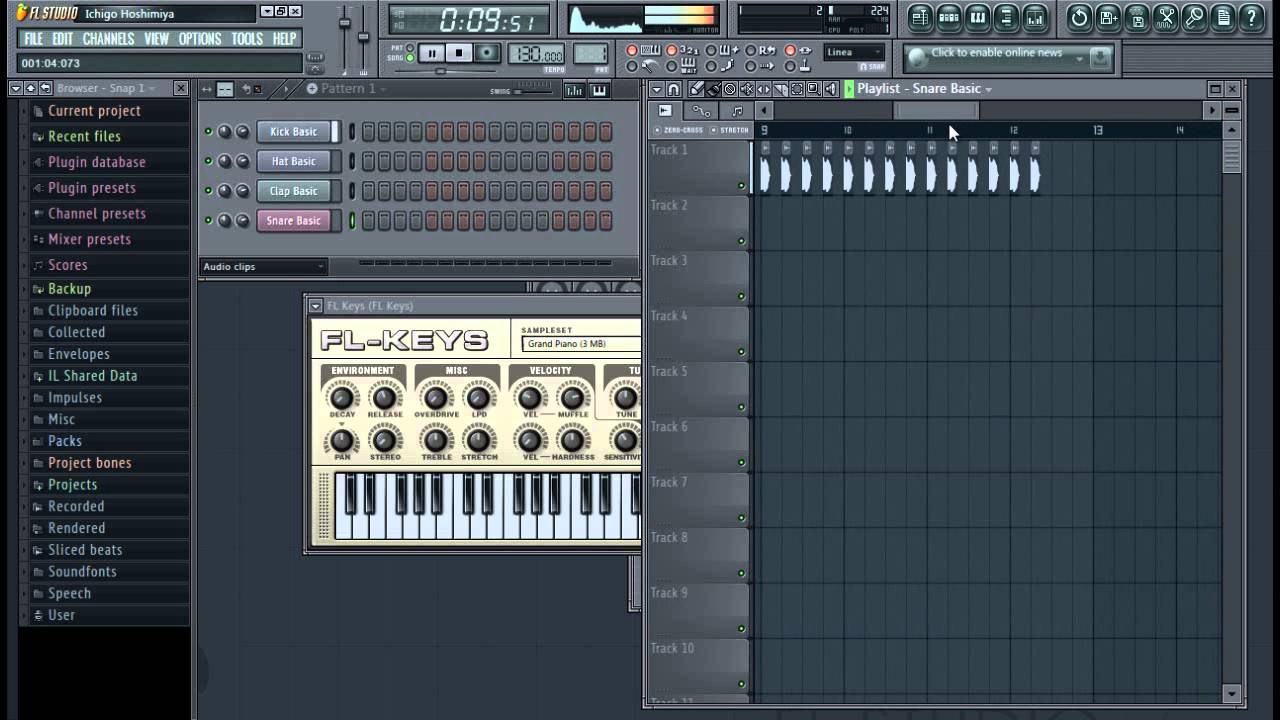Open the Piano Roll view from the toolbar
Screen dimensions: 1280x720
pyautogui.click(x=978, y=17)
